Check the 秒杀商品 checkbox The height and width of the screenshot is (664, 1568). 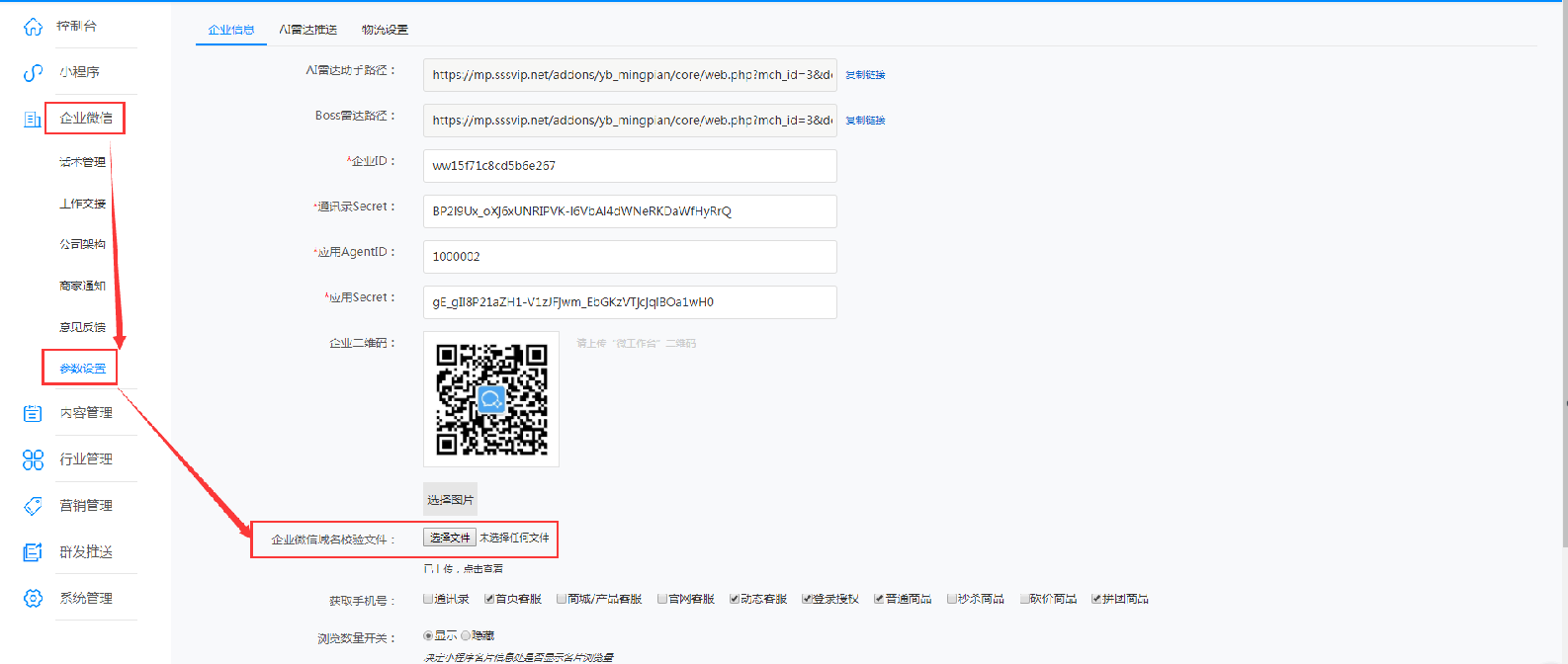tap(952, 599)
